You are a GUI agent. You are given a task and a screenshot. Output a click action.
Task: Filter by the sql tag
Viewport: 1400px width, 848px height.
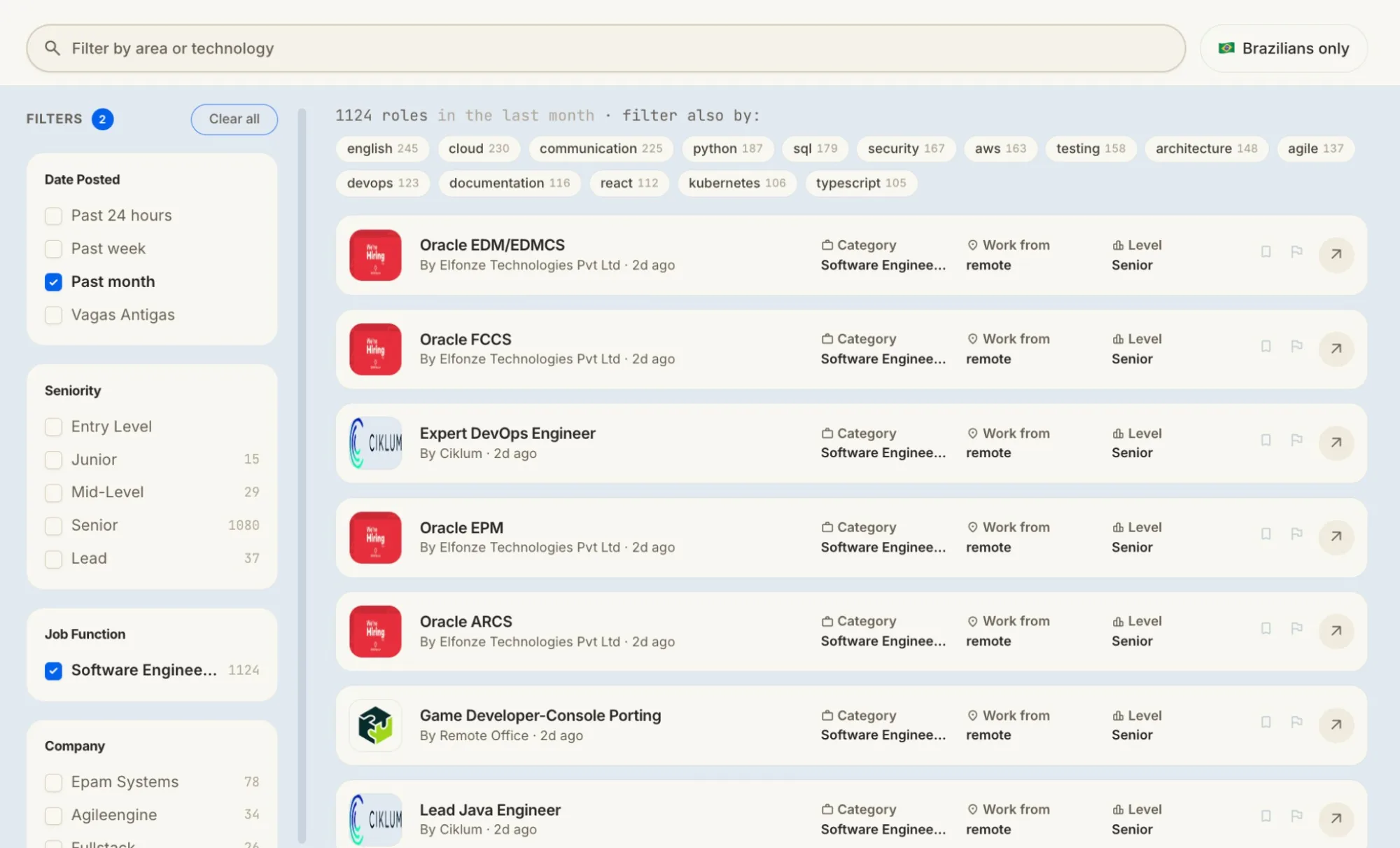pos(815,148)
